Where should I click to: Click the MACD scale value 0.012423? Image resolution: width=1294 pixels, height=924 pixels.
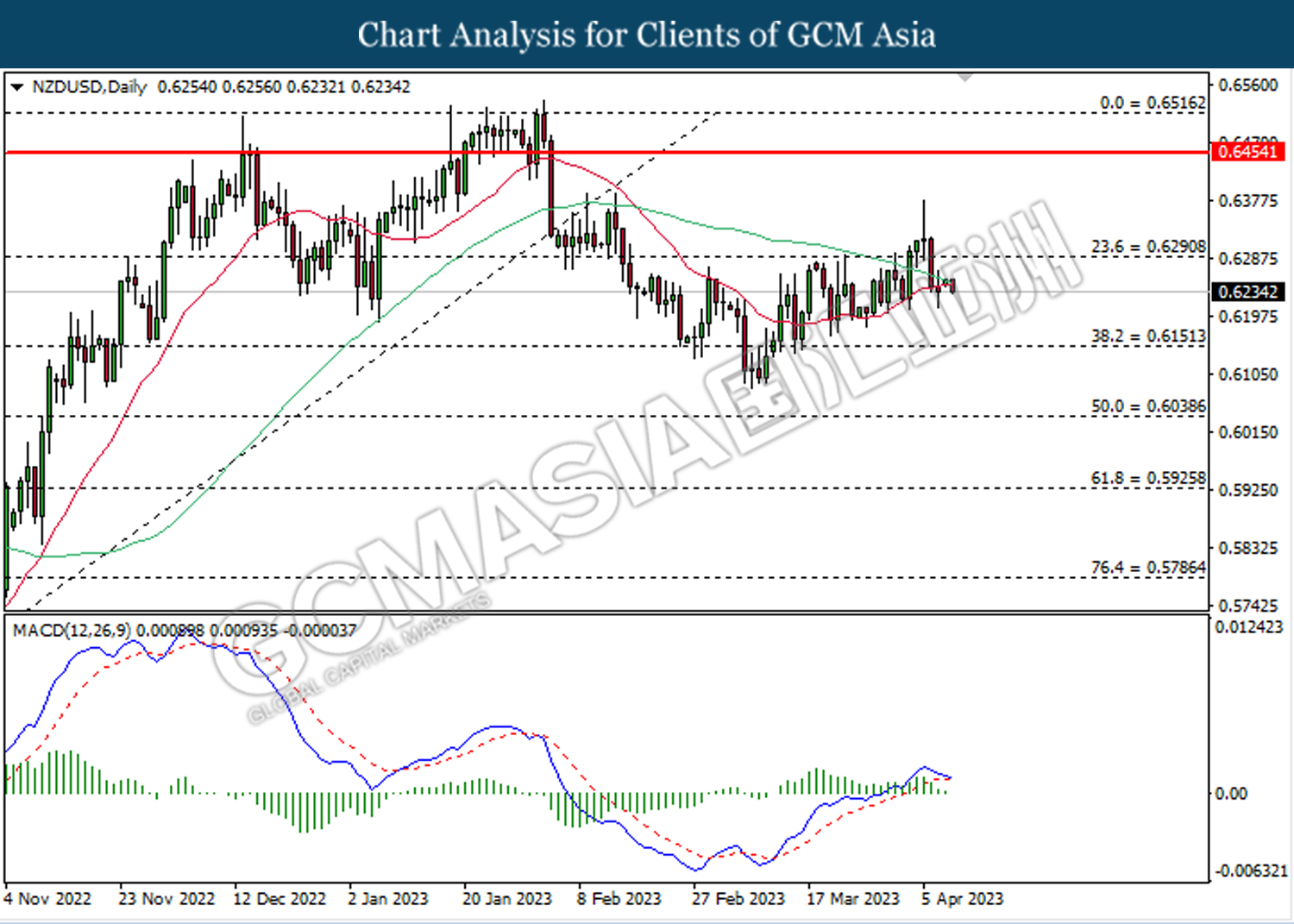(x=1249, y=627)
